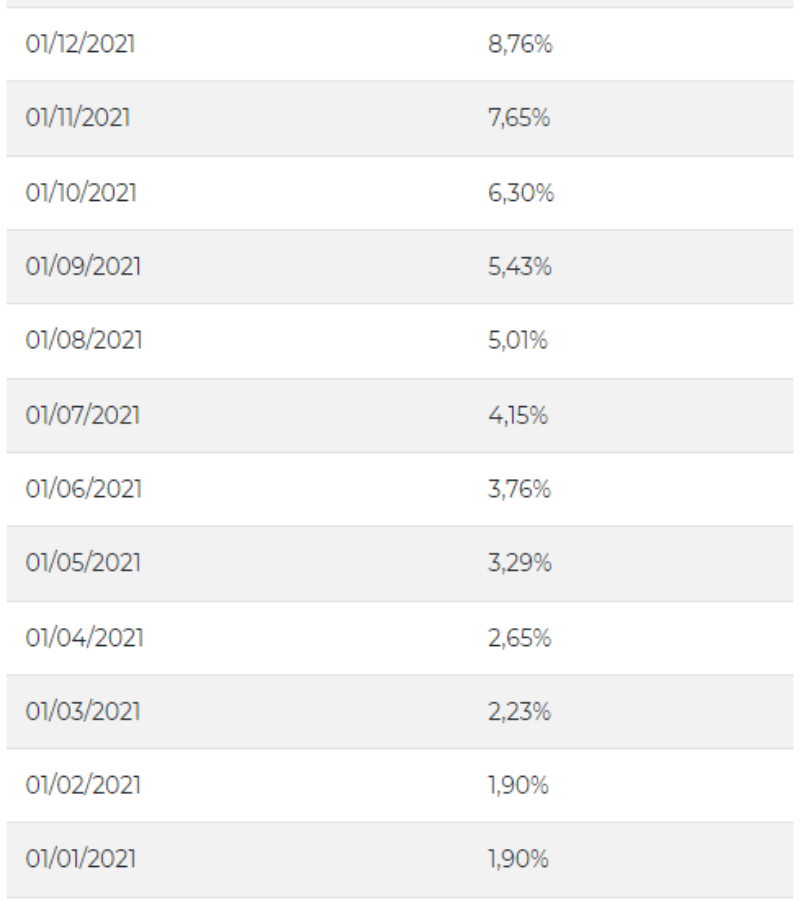
Task: Select the 5,43% rate value
Action: (x=518, y=267)
